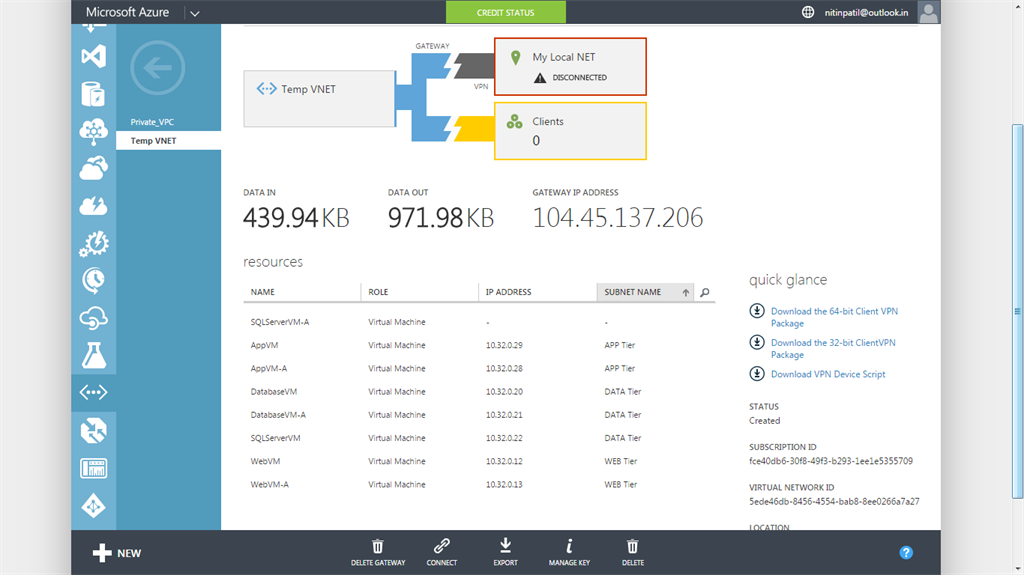Screen dimensions: 1024x575
Task: Open the scheduler clock sidebar icon
Action: 93,280
